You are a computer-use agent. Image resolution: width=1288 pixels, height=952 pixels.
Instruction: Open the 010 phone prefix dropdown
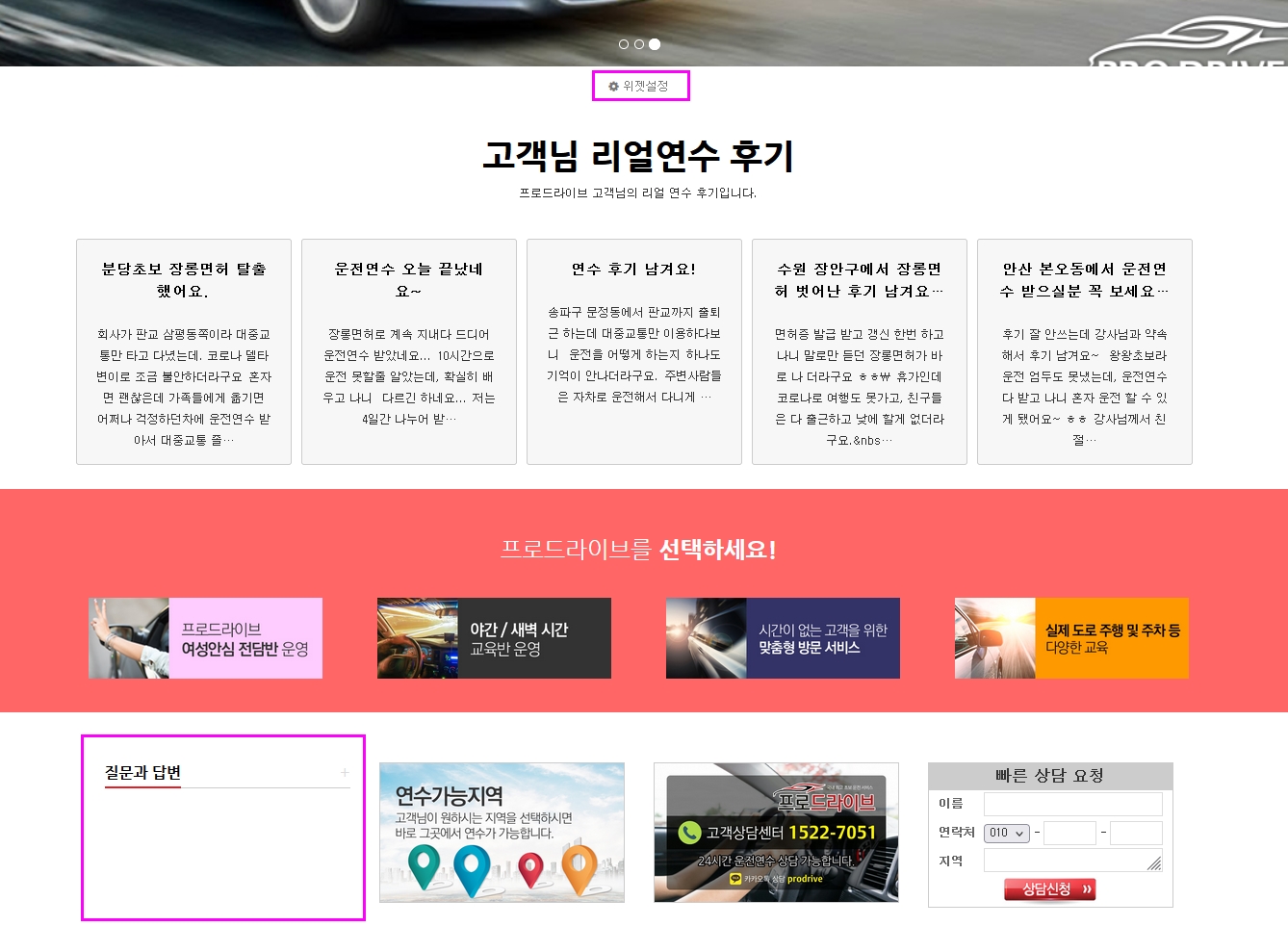click(x=1007, y=834)
